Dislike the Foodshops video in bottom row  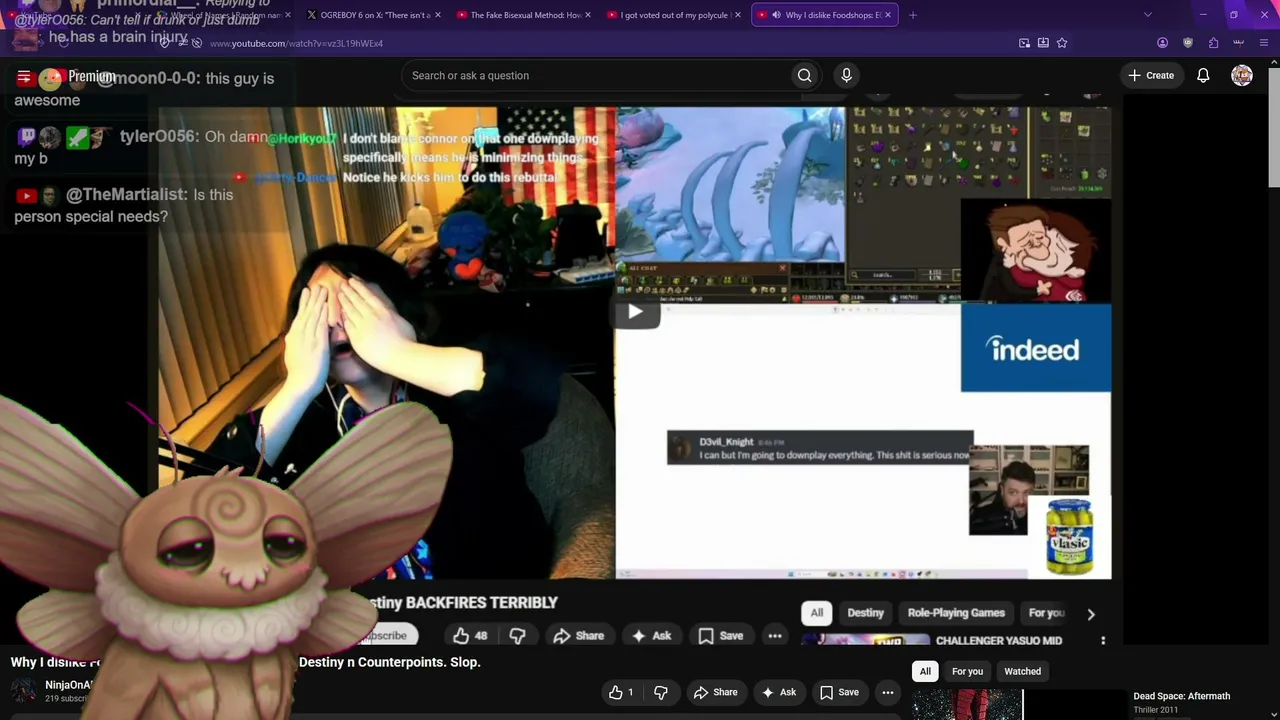[661, 692]
